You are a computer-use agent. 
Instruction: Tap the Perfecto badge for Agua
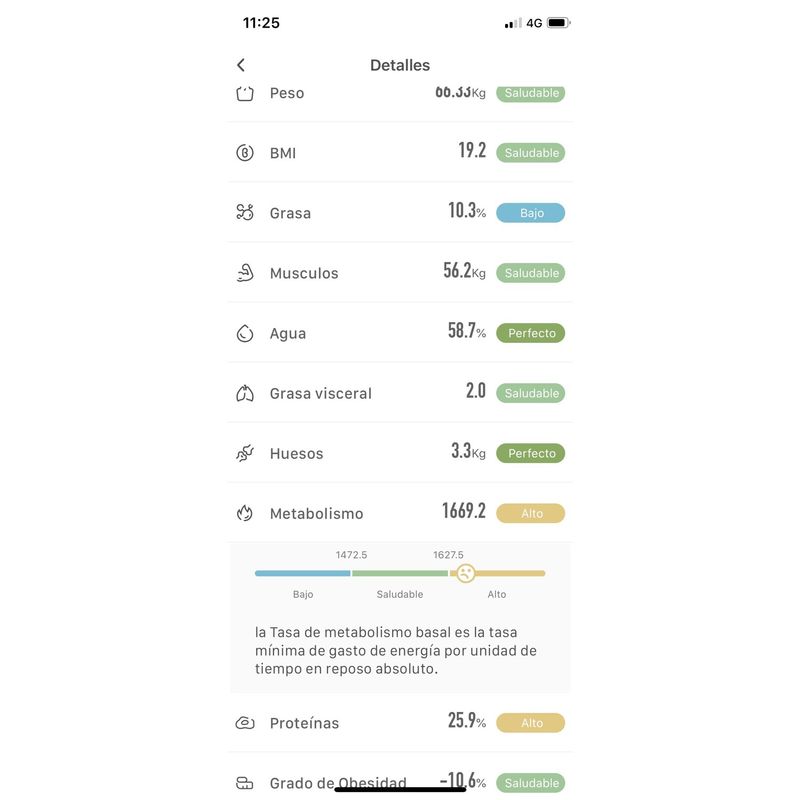531,333
